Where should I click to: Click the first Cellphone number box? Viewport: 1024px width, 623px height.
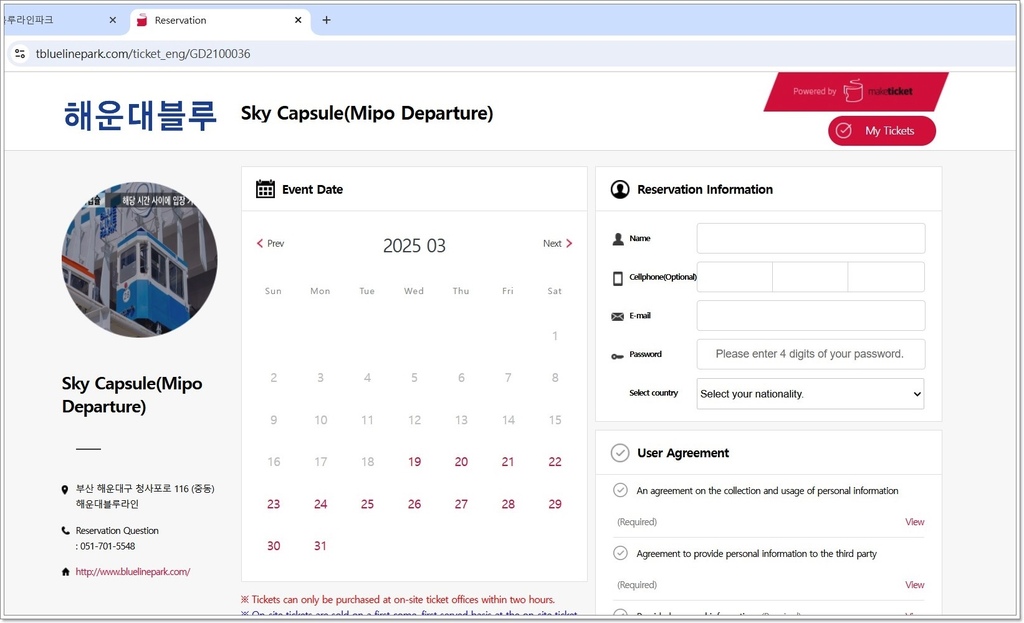[x=735, y=277]
